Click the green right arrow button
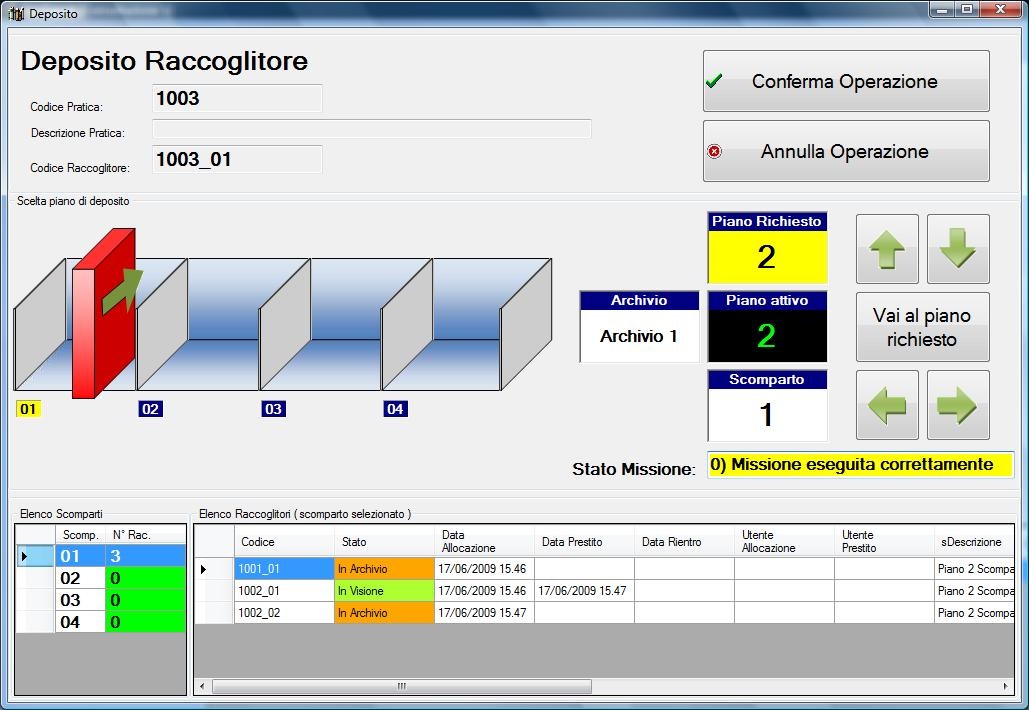 click(x=957, y=405)
